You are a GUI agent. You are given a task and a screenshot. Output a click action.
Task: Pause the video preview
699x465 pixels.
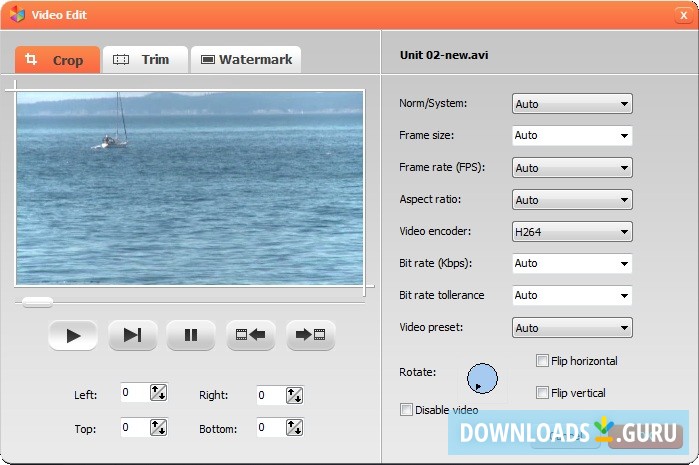pos(191,335)
